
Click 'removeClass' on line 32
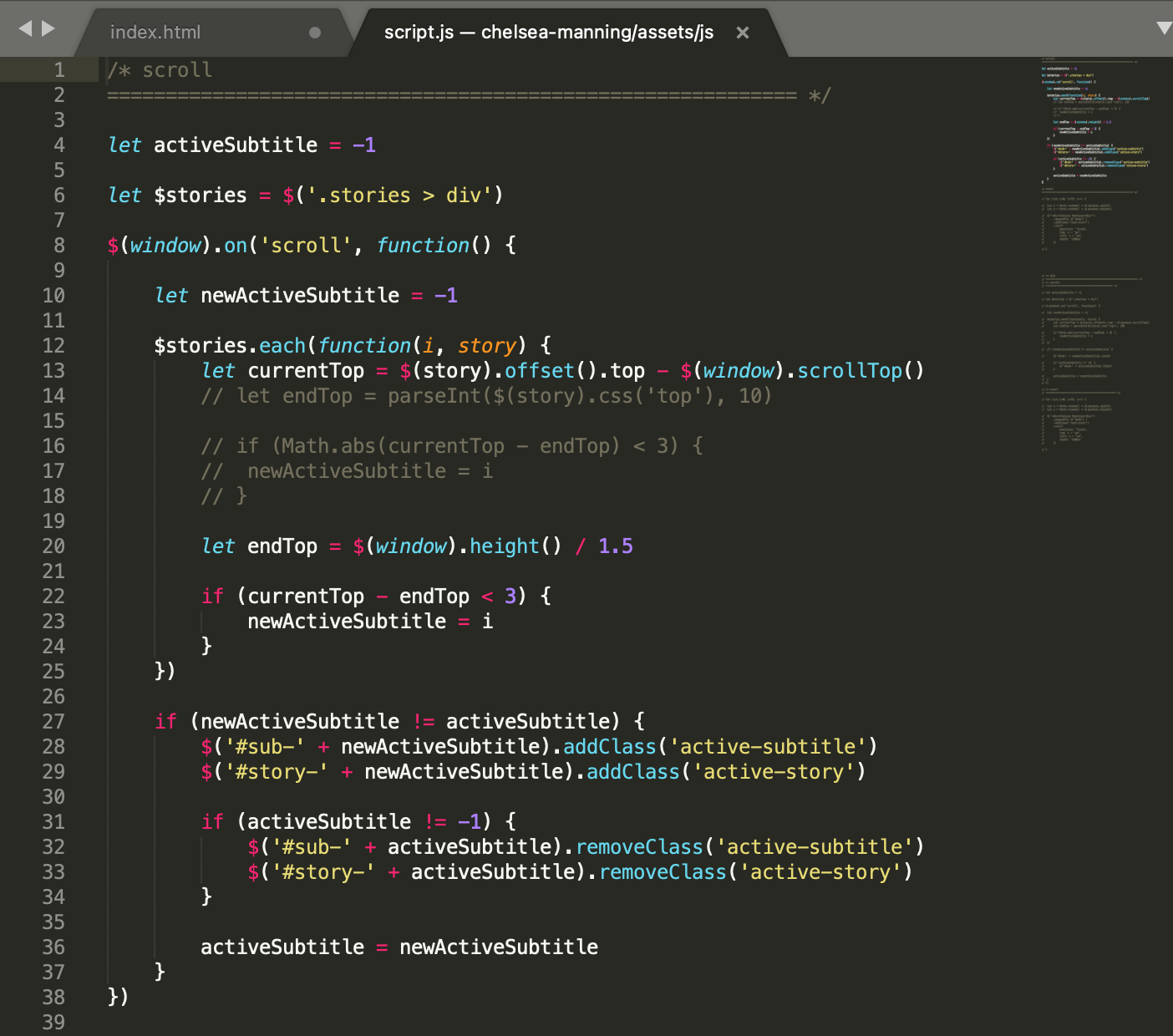click(x=639, y=847)
